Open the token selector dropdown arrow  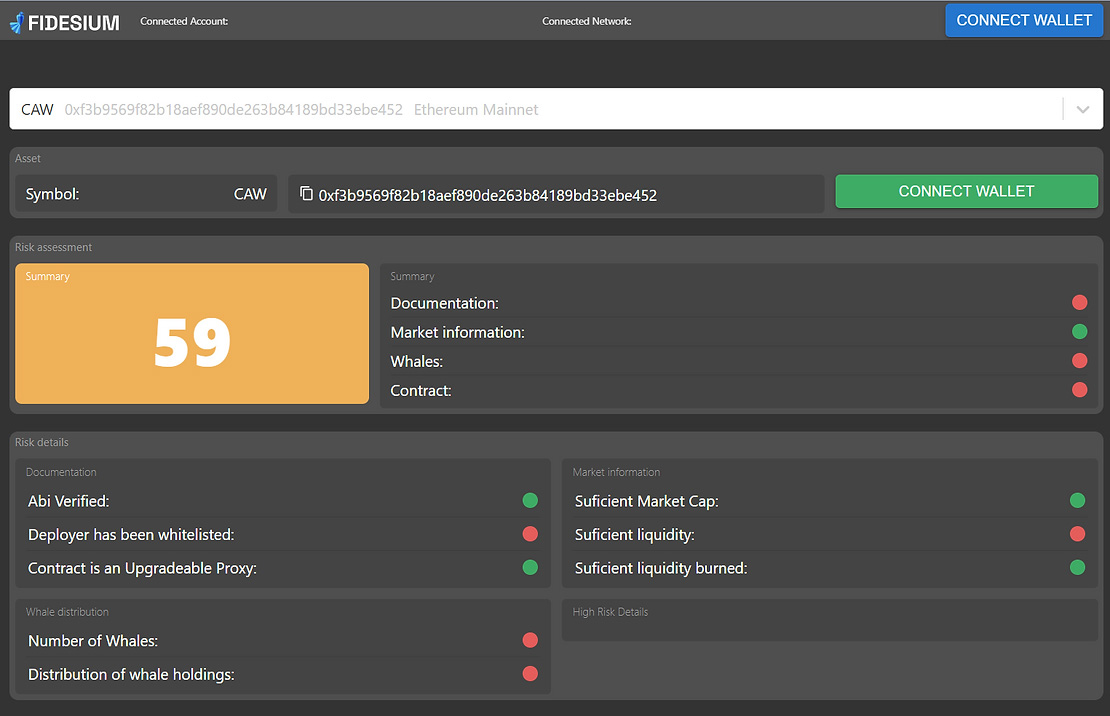pyautogui.click(x=1082, y=109)
